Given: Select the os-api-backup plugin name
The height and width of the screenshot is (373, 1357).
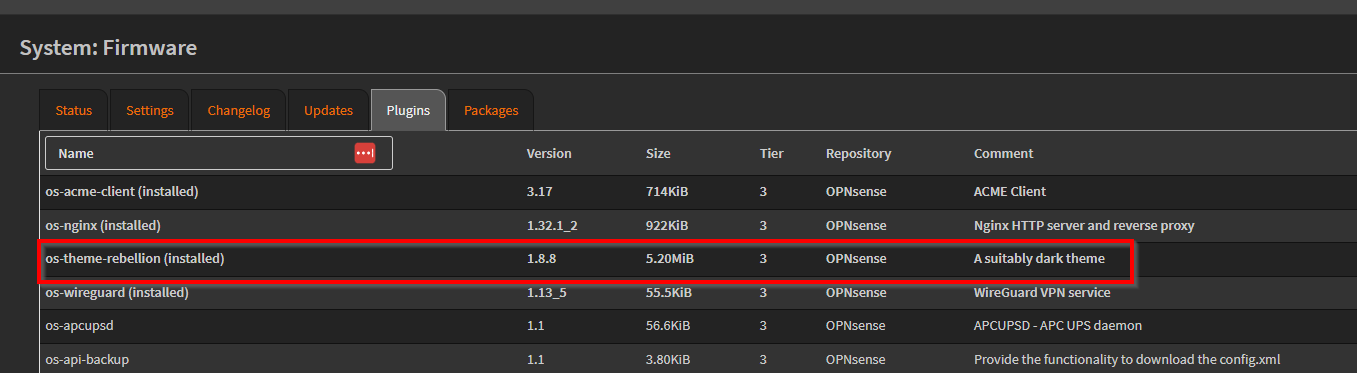Looking at the screenshot, I should [88, 360].
